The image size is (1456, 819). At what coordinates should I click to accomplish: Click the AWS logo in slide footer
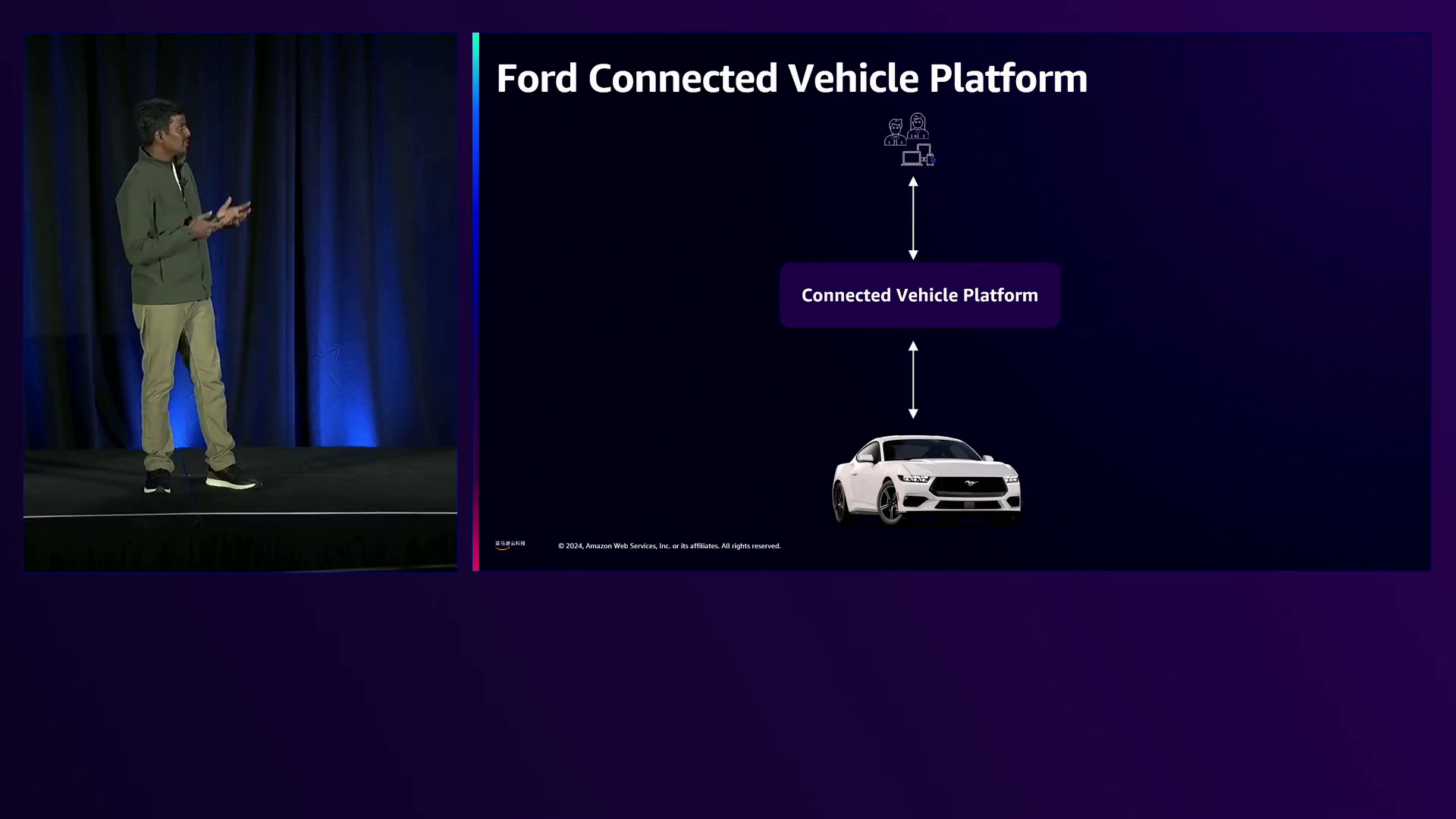coord(510,544)
